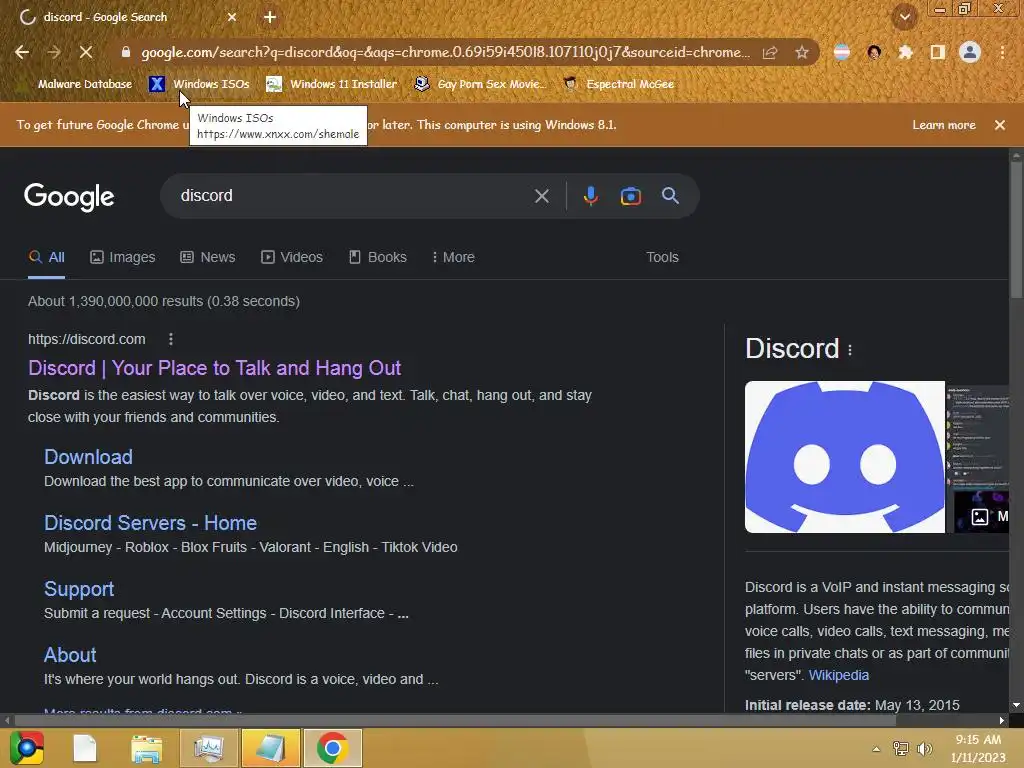Open the About sitelink

pyautogui.click(x=70, y=654)
